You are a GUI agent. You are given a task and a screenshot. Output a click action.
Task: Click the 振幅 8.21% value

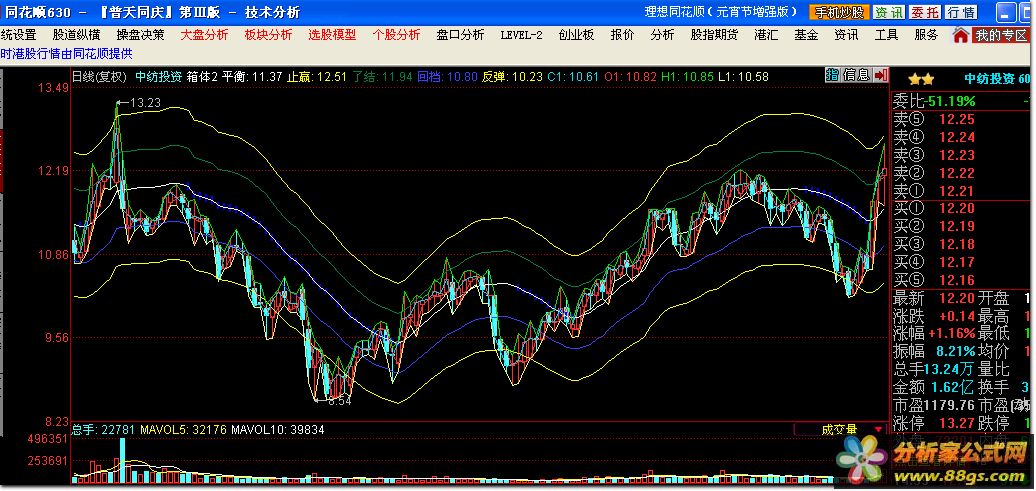point(953,352)
